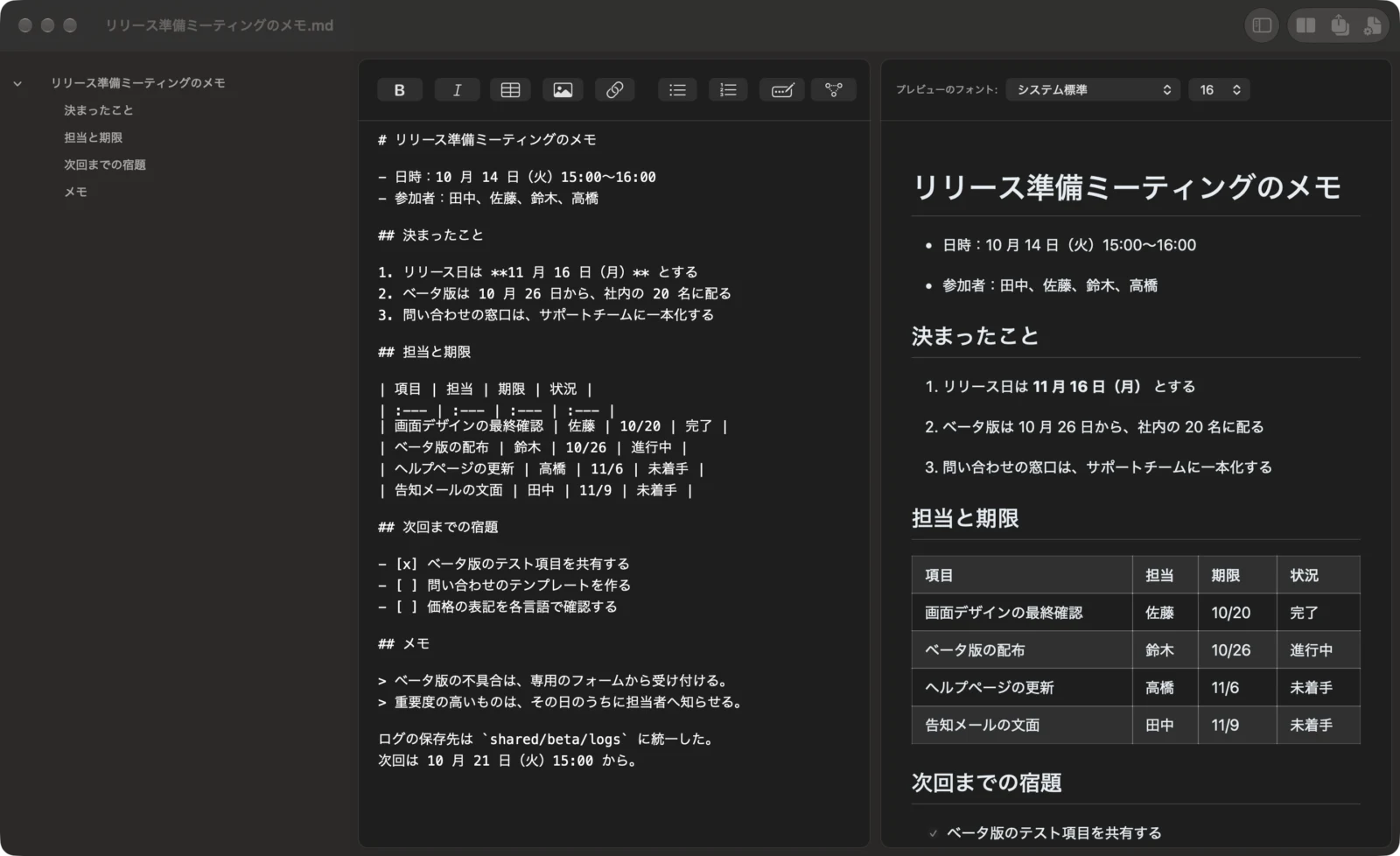
Task: Toggle the ベータ版のテスト項目を共有する preview checkbox
Action: point(933,833)
